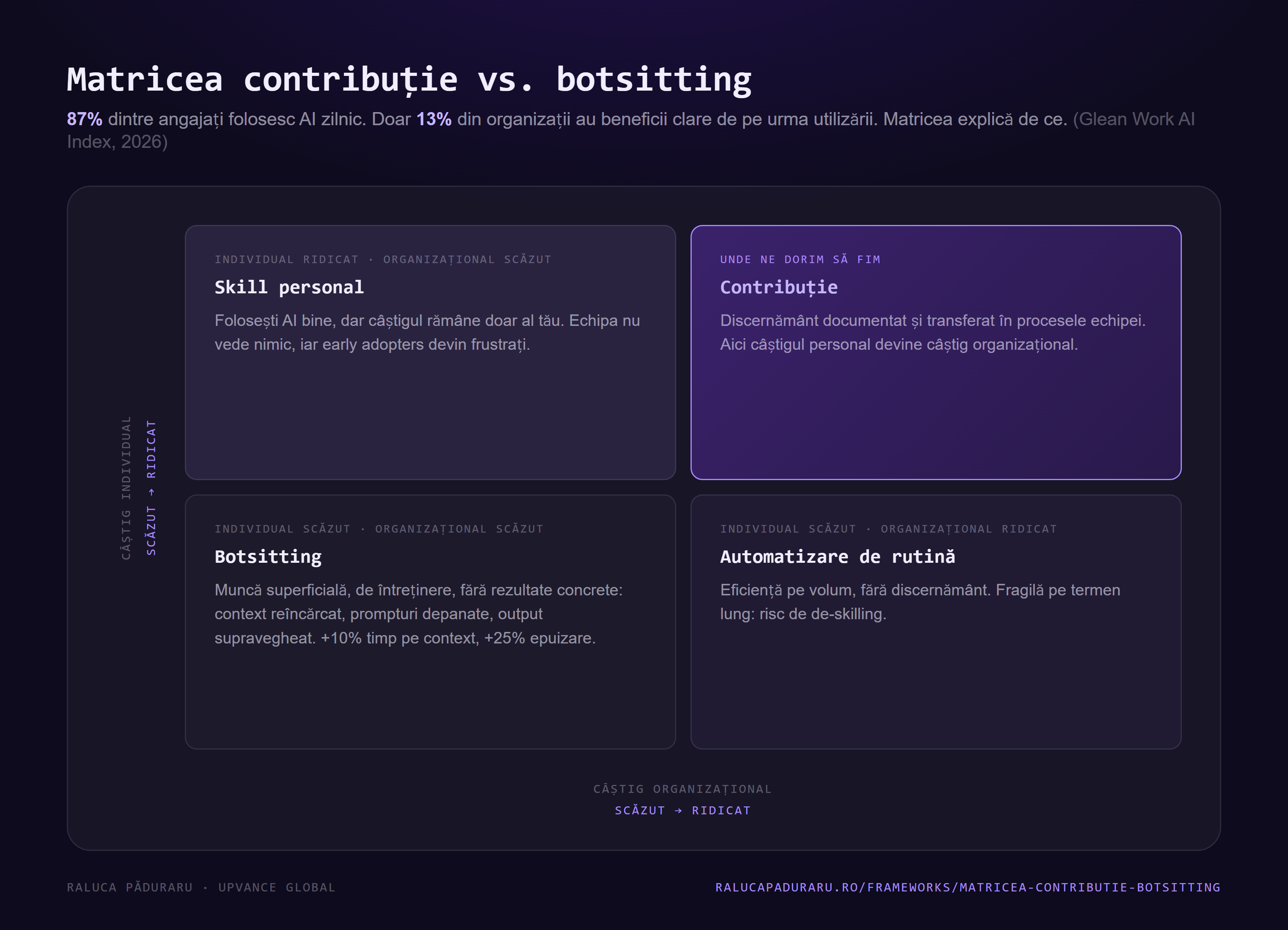Open the ralucapaduraru.ro frameworks link
Viewport: 1288px width, 930px height.
tap(968, 887)
